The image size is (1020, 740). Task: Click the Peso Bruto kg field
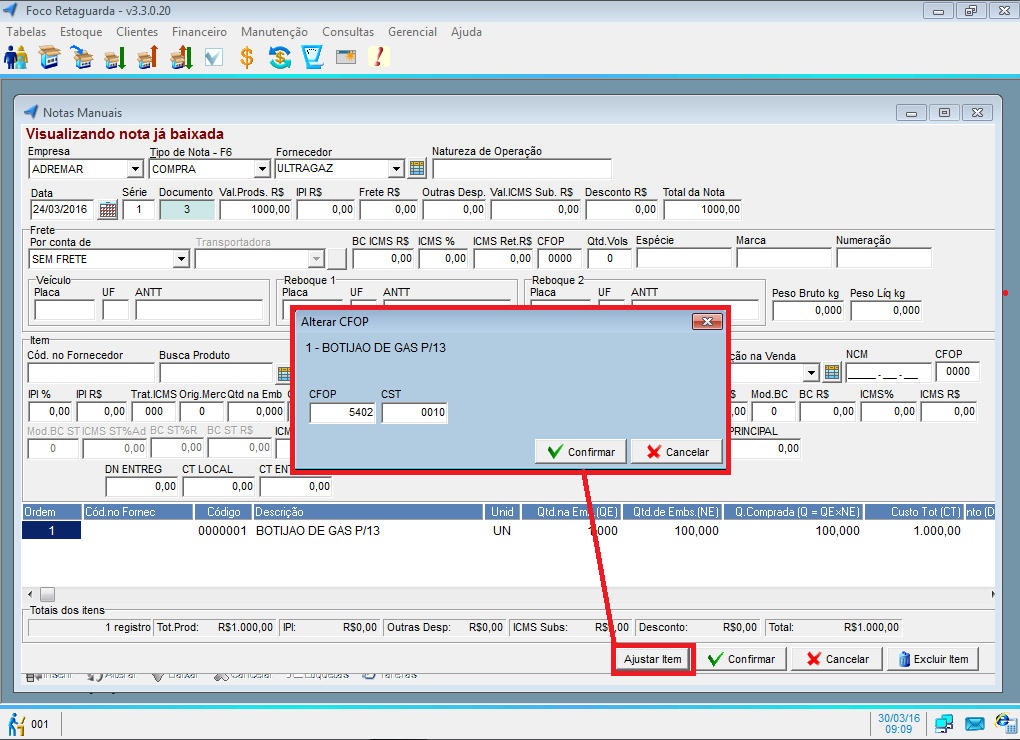pos(808,311)
